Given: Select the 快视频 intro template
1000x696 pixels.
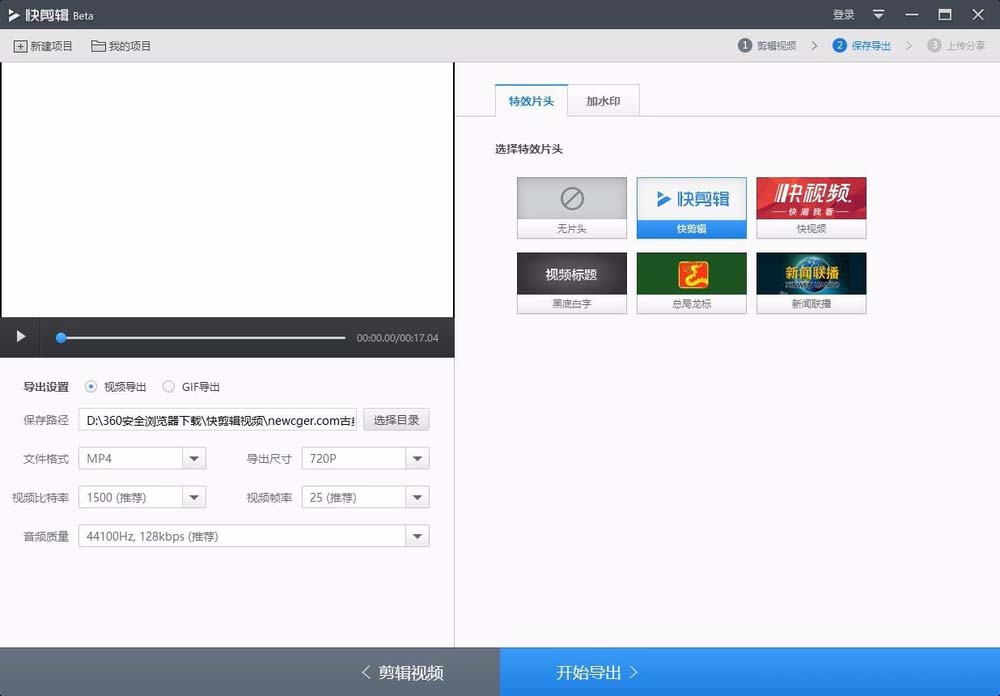Looking at the screenshot, I should pyautogui.click(x=811, y=207).
